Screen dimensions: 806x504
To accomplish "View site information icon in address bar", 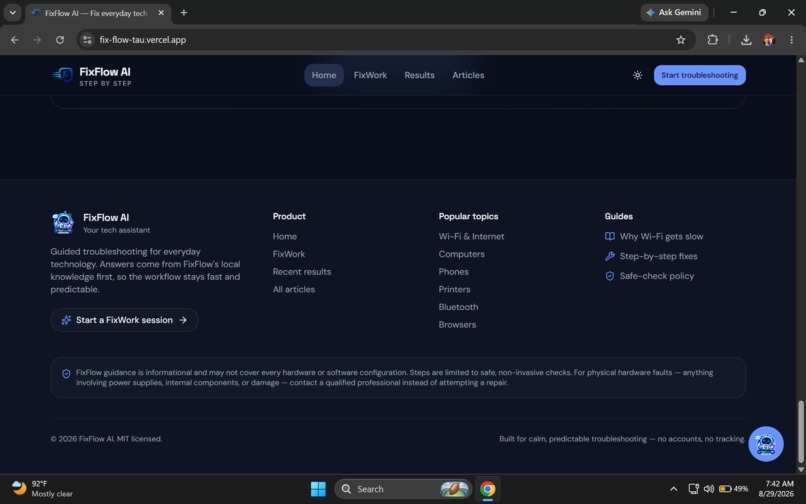I will (87, 40).
